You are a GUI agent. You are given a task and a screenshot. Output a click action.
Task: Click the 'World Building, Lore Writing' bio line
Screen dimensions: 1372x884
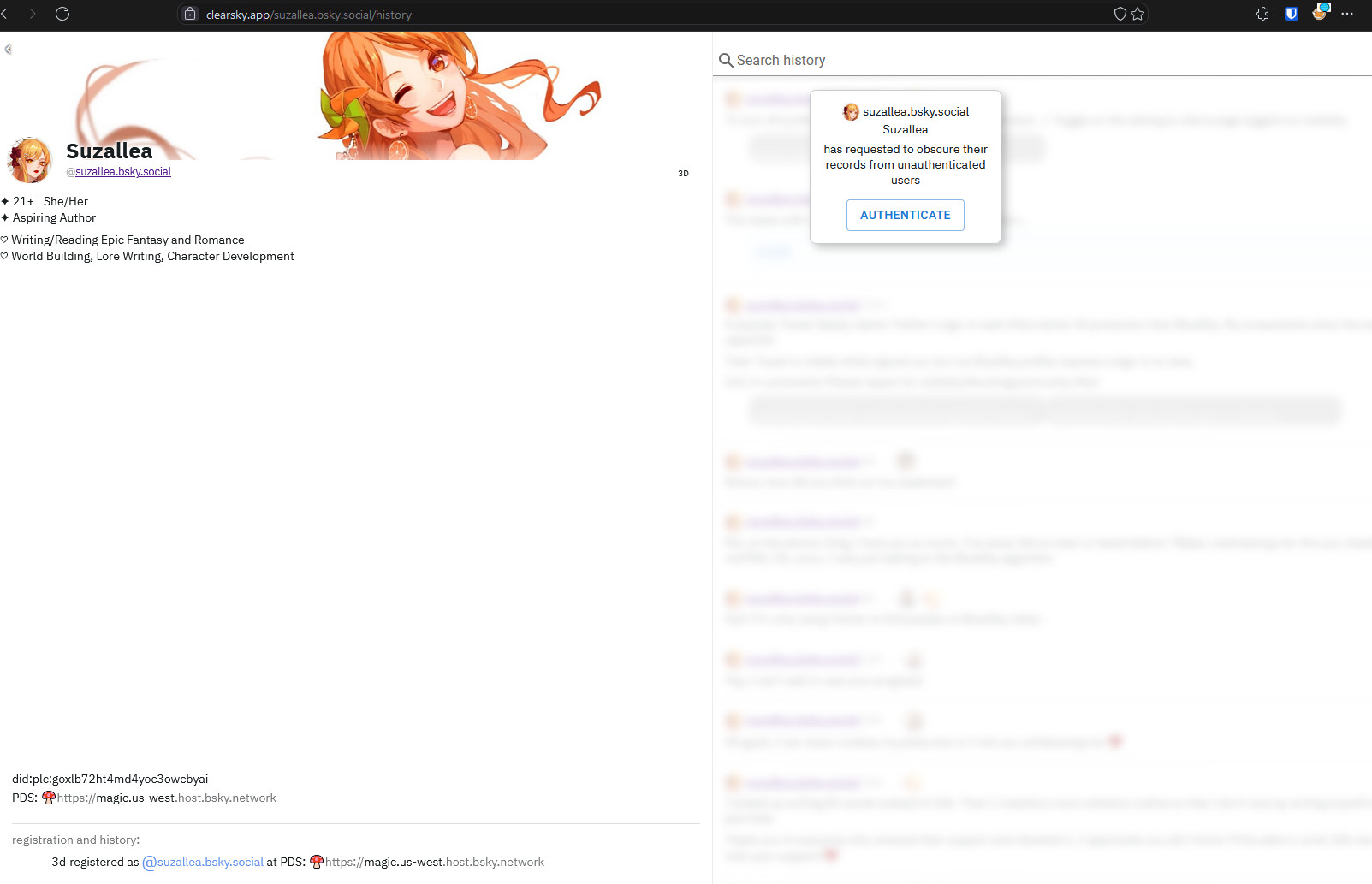coord(152,256)
